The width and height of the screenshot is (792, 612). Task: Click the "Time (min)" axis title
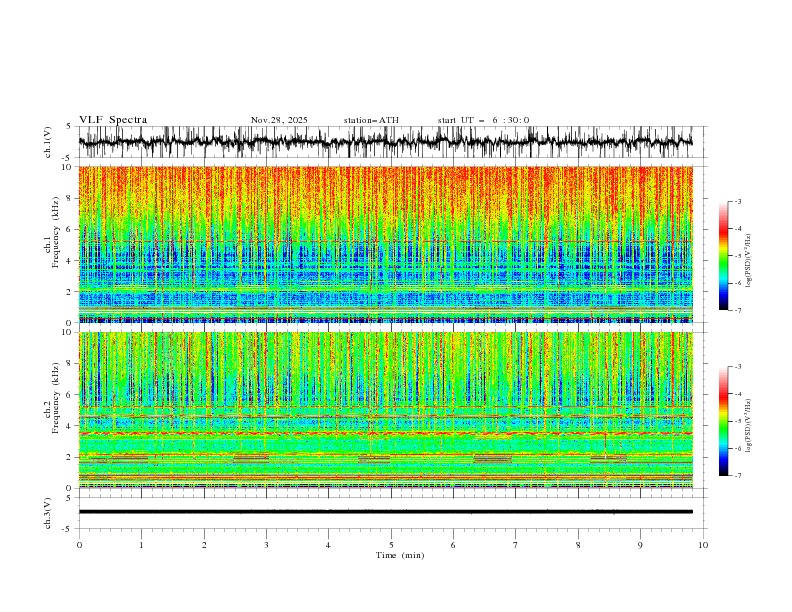click(x=400, y=555)
